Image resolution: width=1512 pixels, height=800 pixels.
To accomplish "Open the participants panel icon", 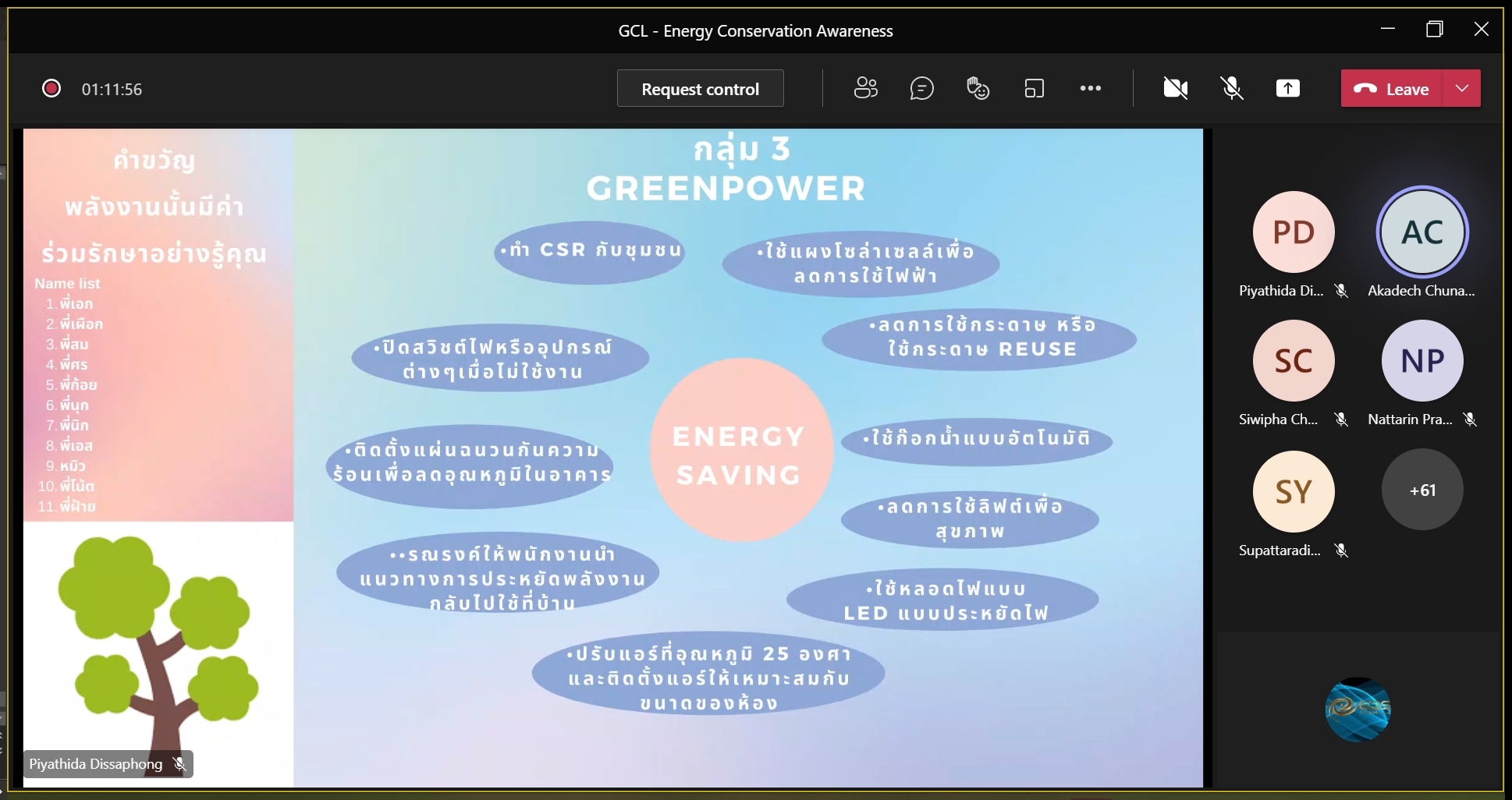I will (865, 88).
